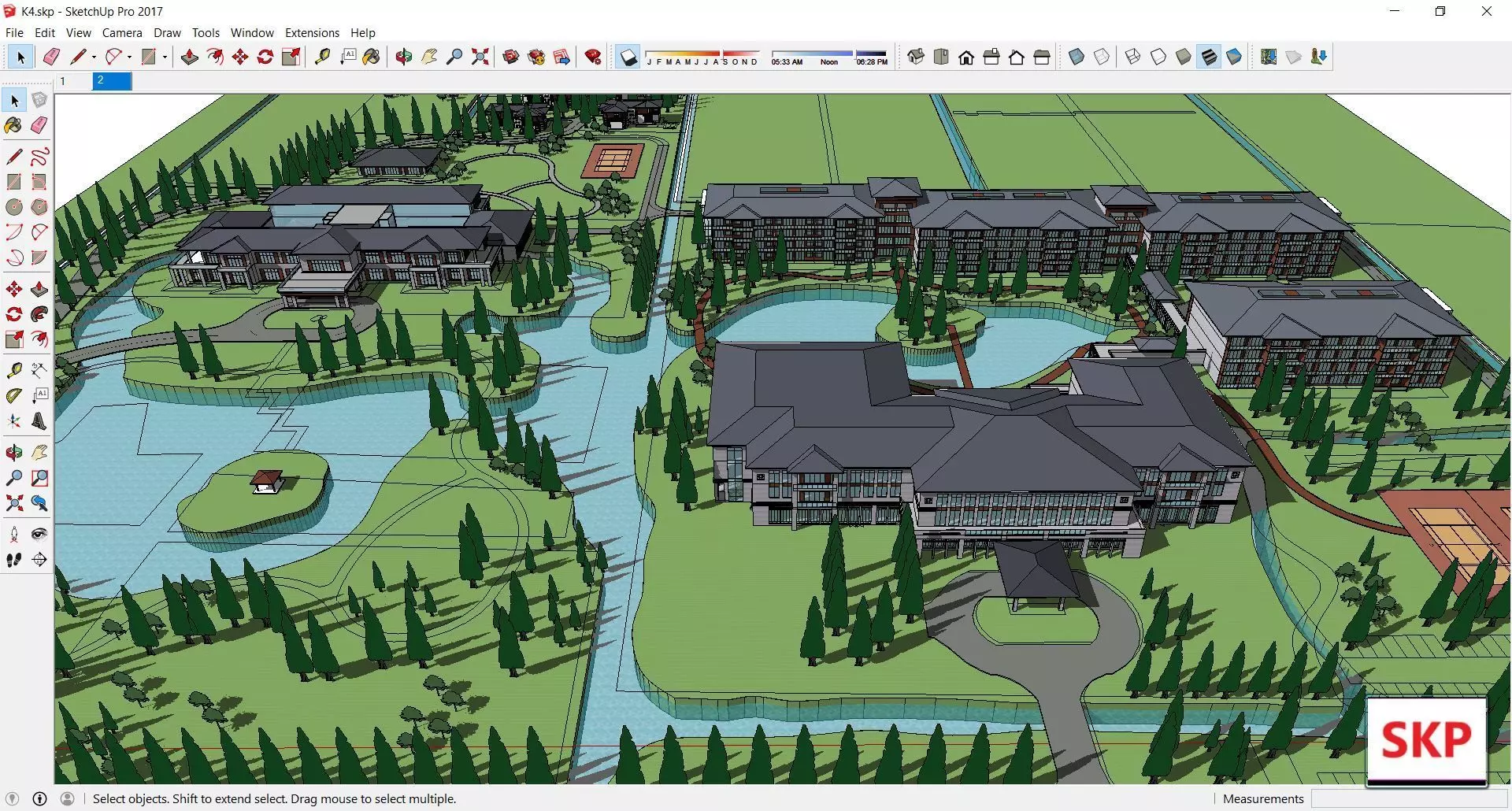Toggle the Back Edges style
The image size is (1512, 811).
tap(1102, 57)
